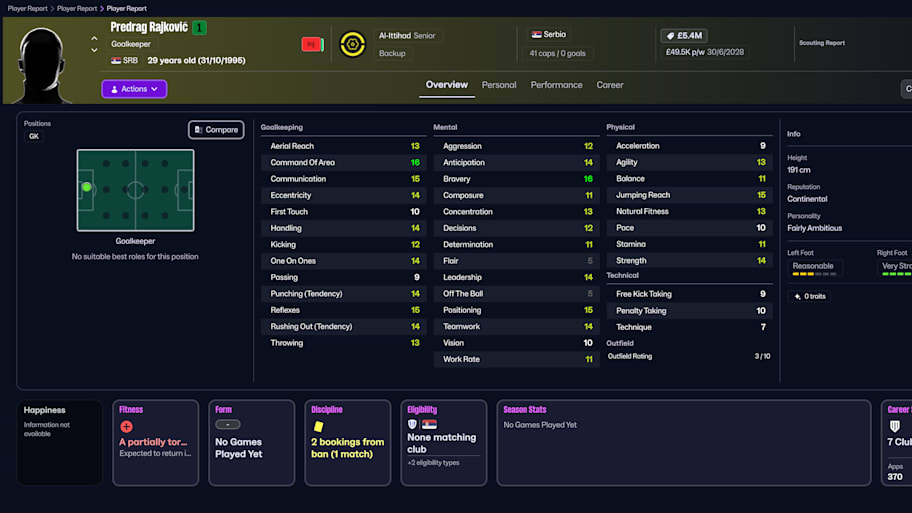Click the Outfield Rating 3/10 row
912x513 pixels.
pyautogui.click(x=689, y=357)
